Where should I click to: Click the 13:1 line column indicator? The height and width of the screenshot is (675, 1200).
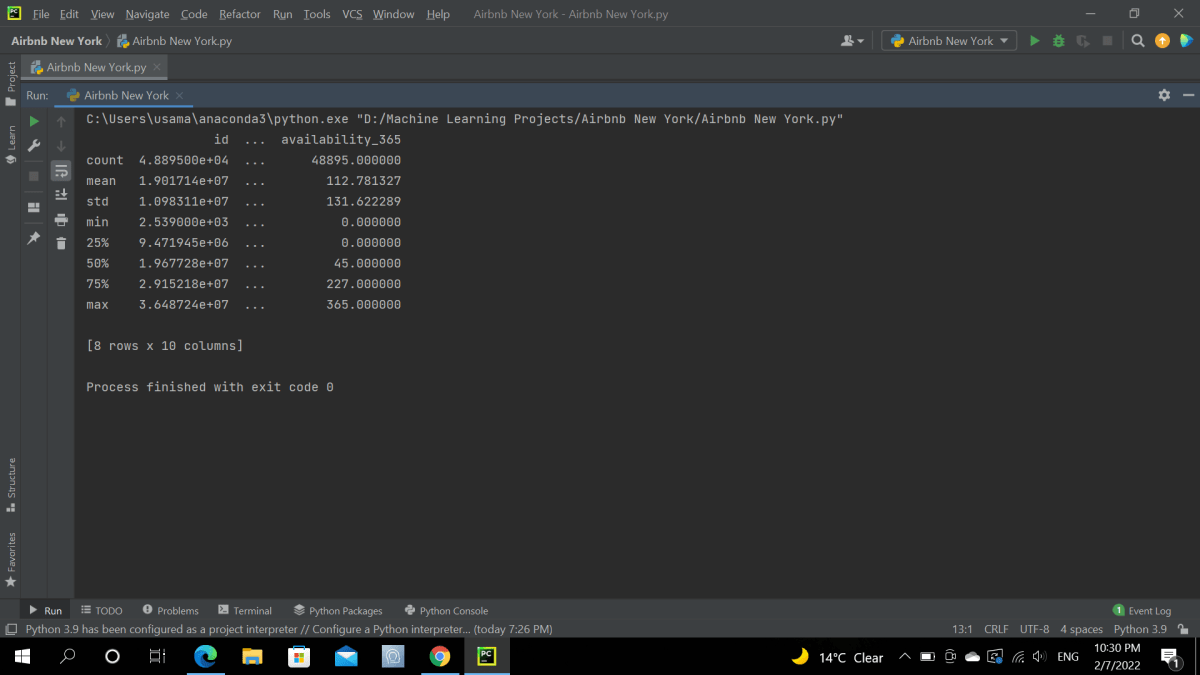pyautogui.click(x=962, y=629)
